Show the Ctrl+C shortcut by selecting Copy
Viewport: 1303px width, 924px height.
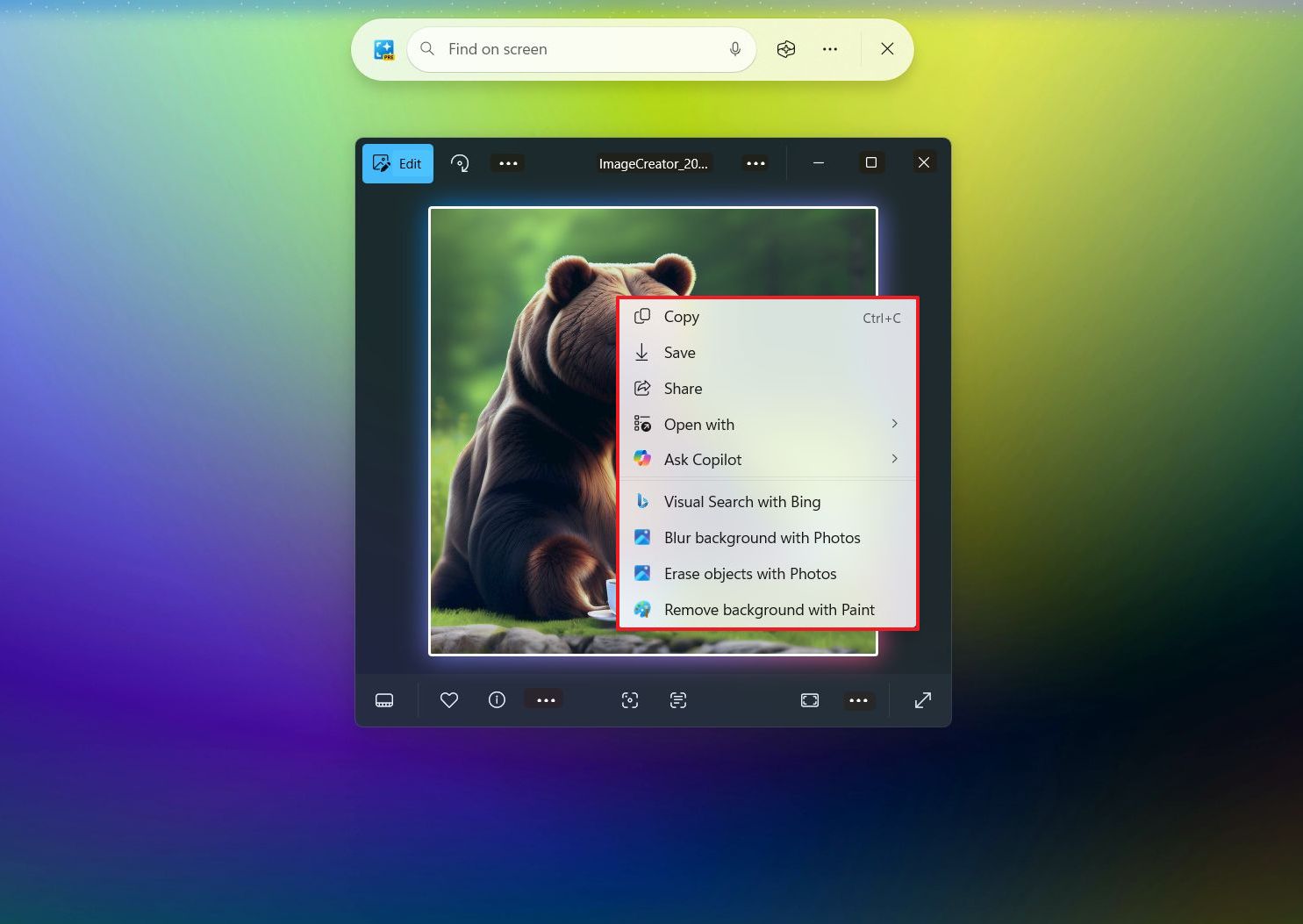tap(681, 317)
